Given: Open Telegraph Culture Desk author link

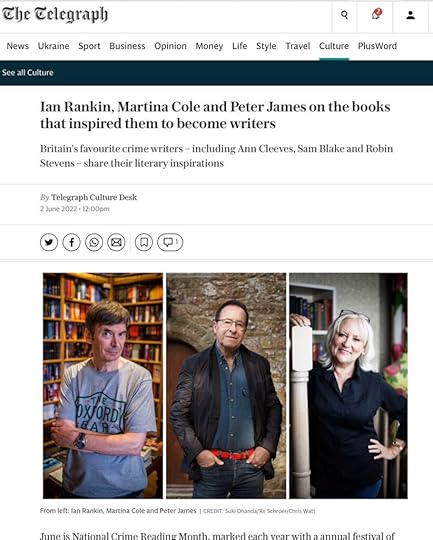Looking at the screenshot, I should click(94, 197).
